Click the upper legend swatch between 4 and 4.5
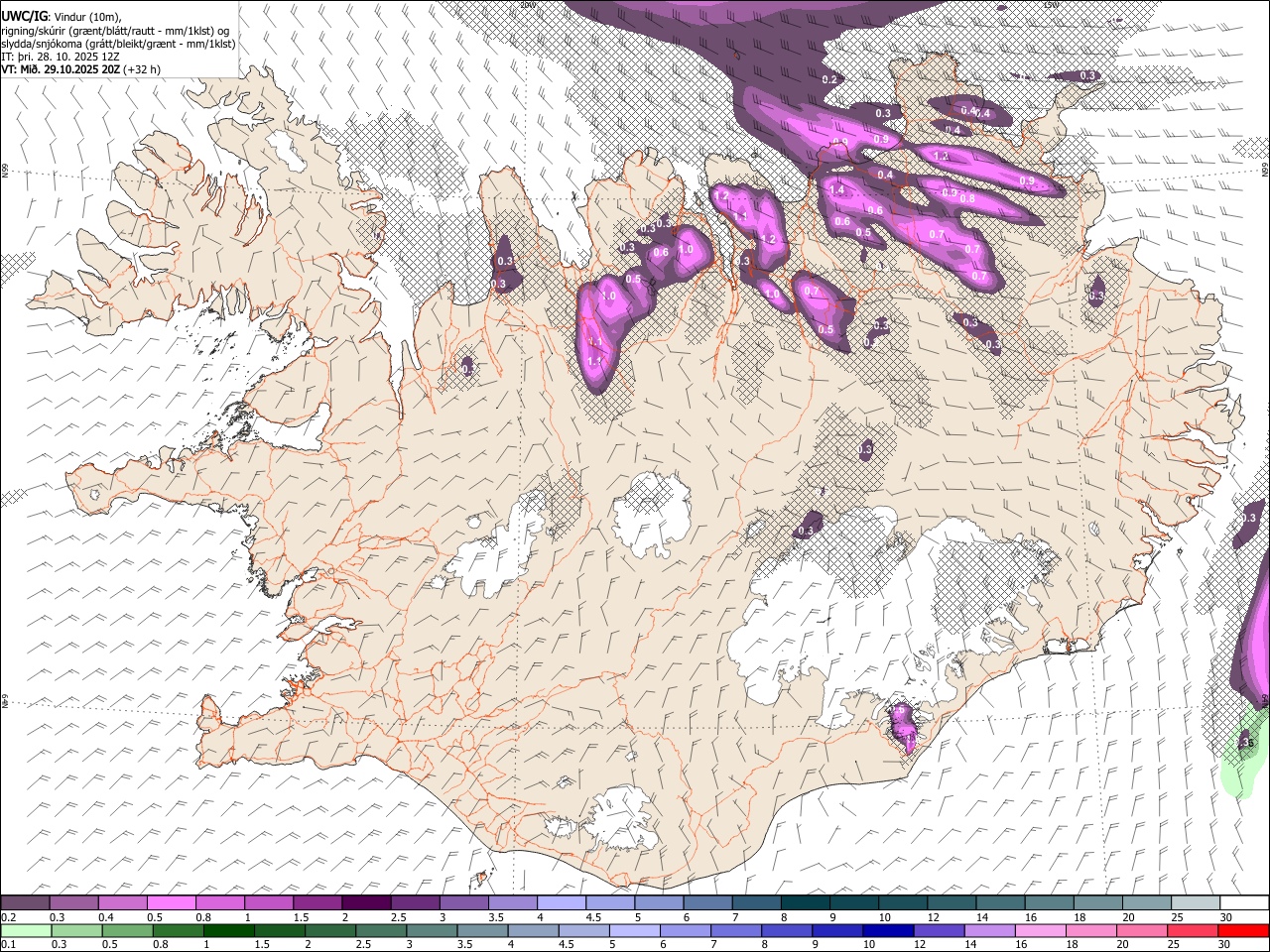Screen dimensions: 1270x952 561,903
